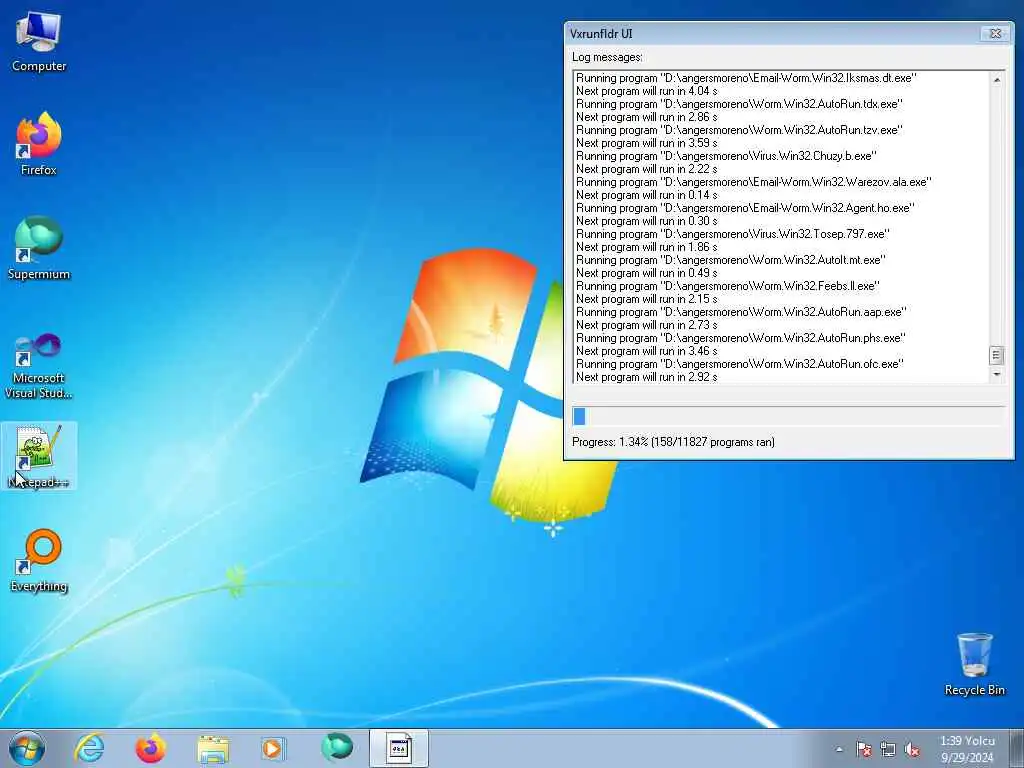The image size is (1024, 768).
Task: Open the network status tray icon
Action: pyautogui.click(x=888, y=750)
